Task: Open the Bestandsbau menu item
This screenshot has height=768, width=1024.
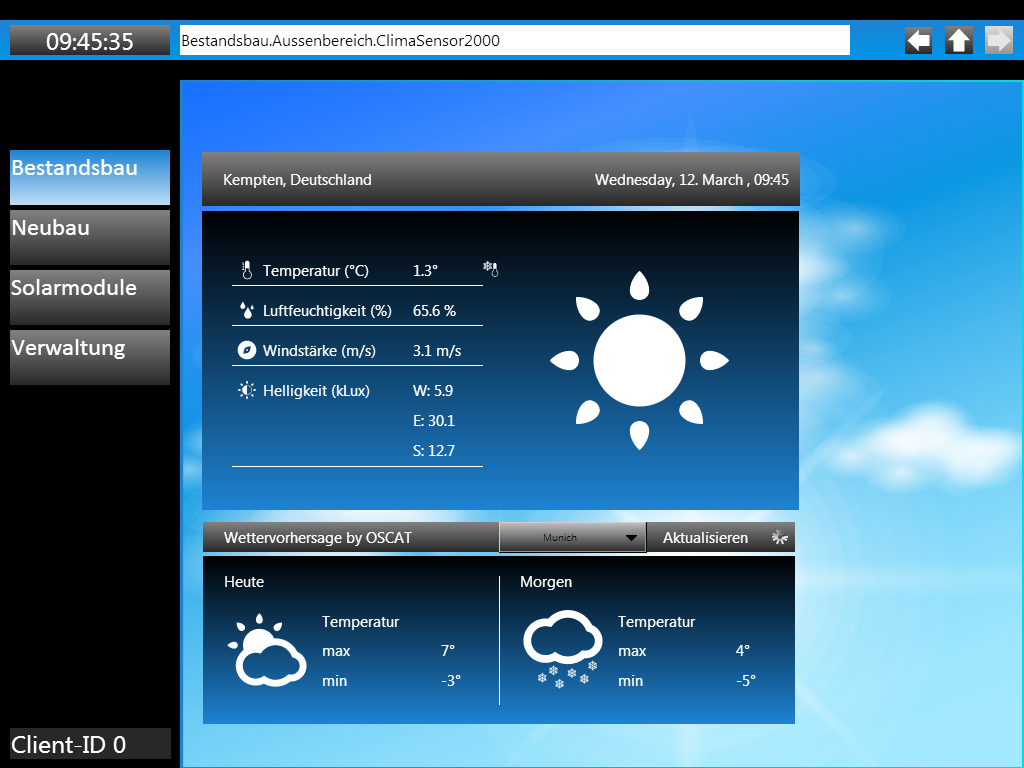Action: pyautogui.click(x=90, y=177)
